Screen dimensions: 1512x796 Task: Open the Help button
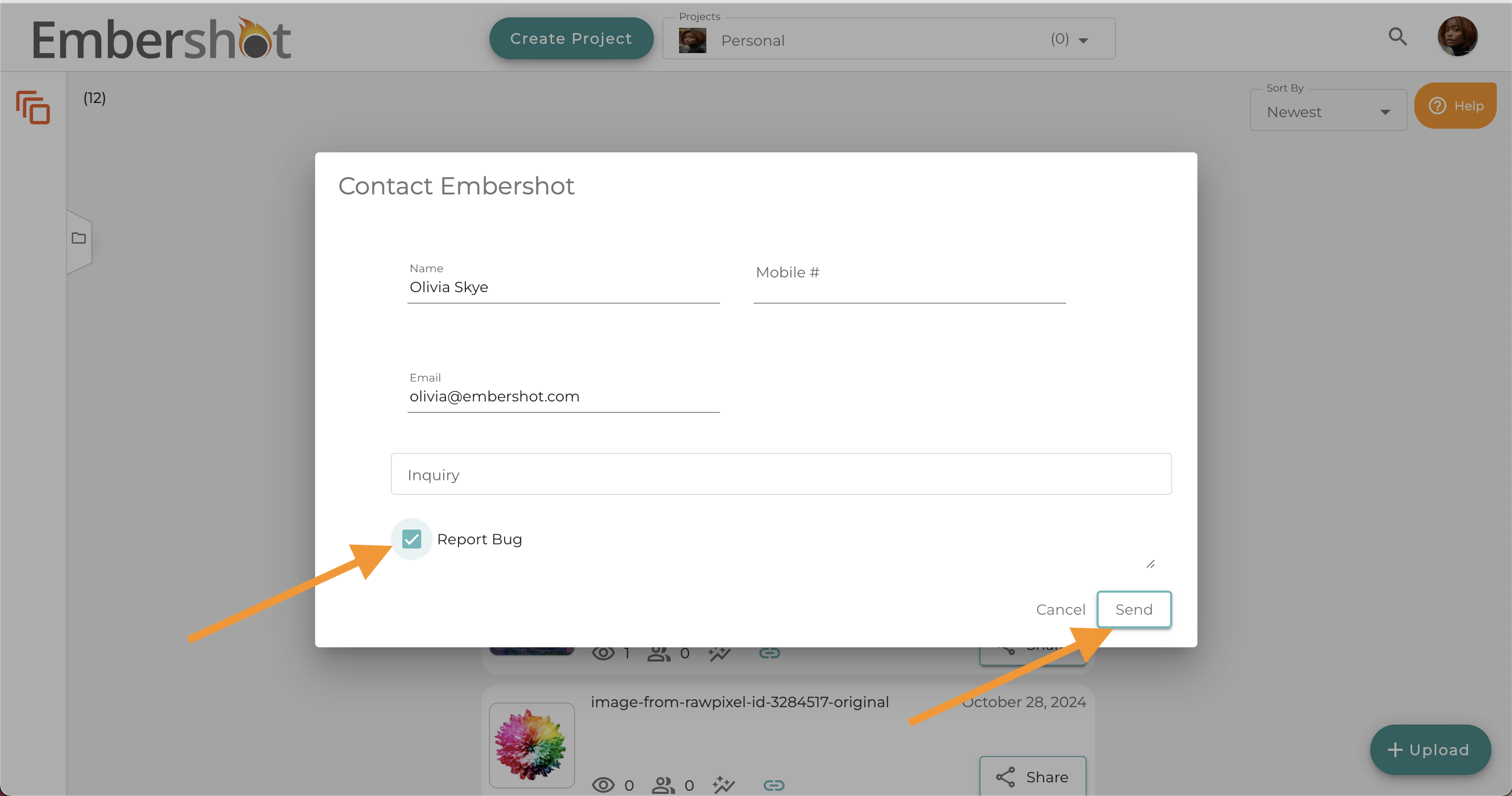pyautogui.click(x=1455, y=106)
